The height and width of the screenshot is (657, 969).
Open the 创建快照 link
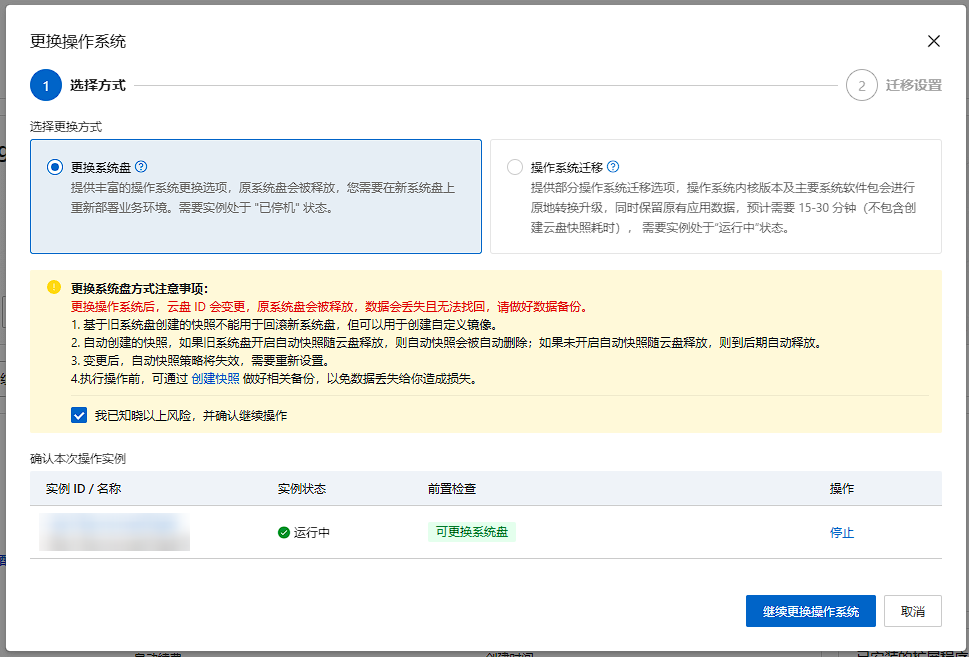[215, 379]
